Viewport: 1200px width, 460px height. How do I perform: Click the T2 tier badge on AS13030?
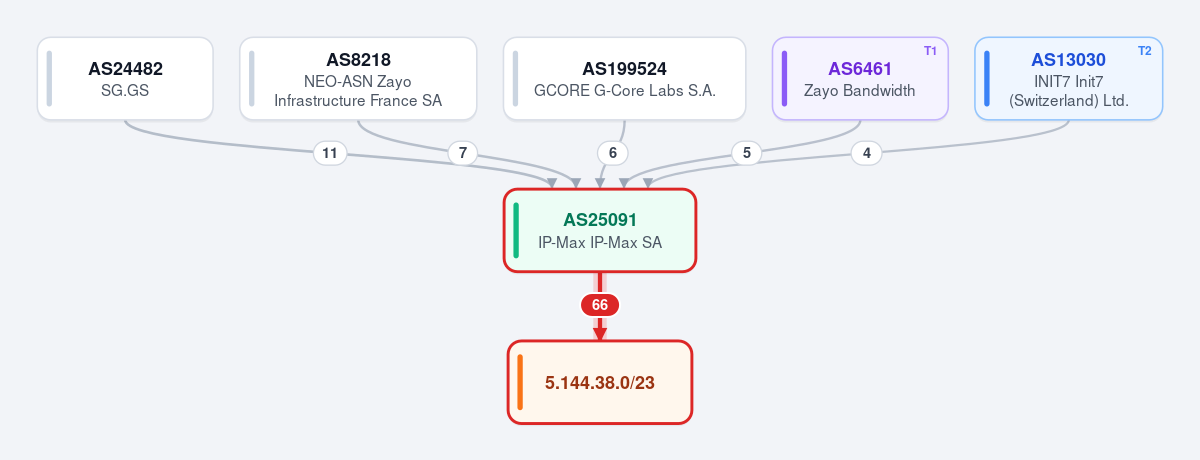pos(1145,51)
